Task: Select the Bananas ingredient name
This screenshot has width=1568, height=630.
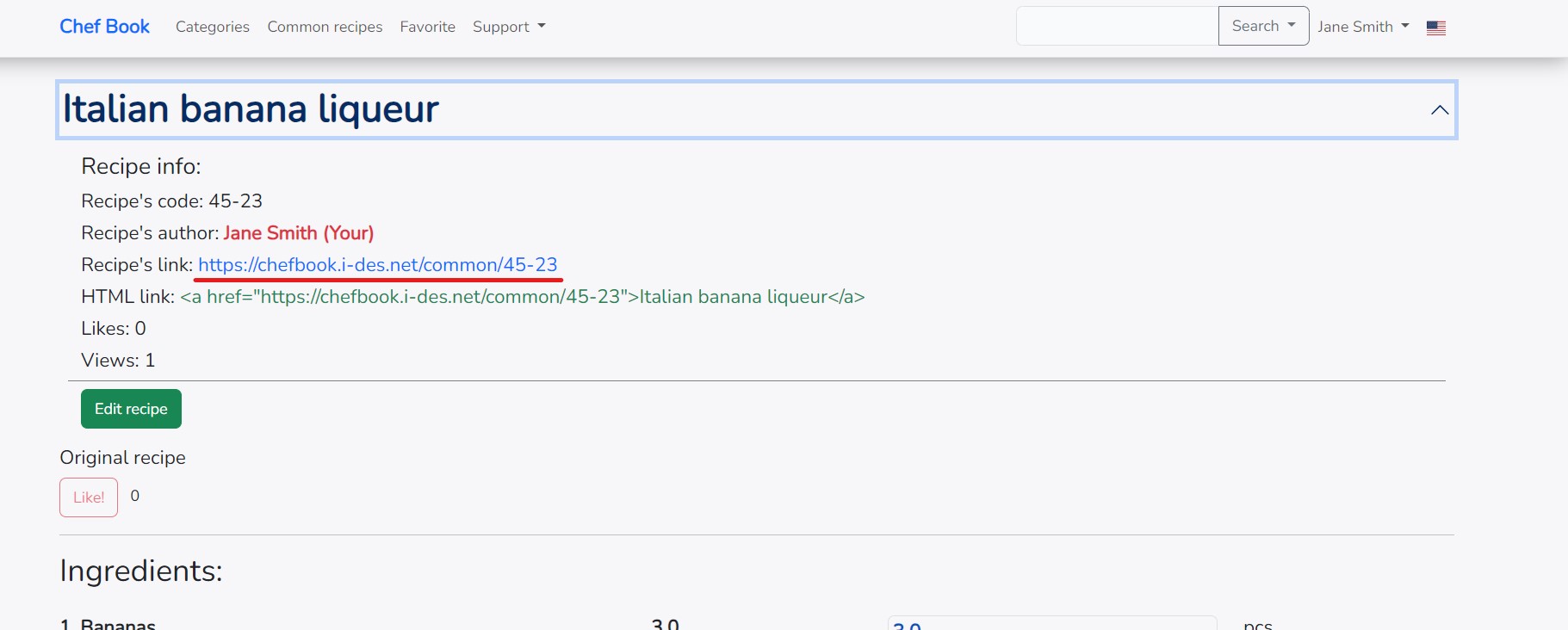Action: 118,624
